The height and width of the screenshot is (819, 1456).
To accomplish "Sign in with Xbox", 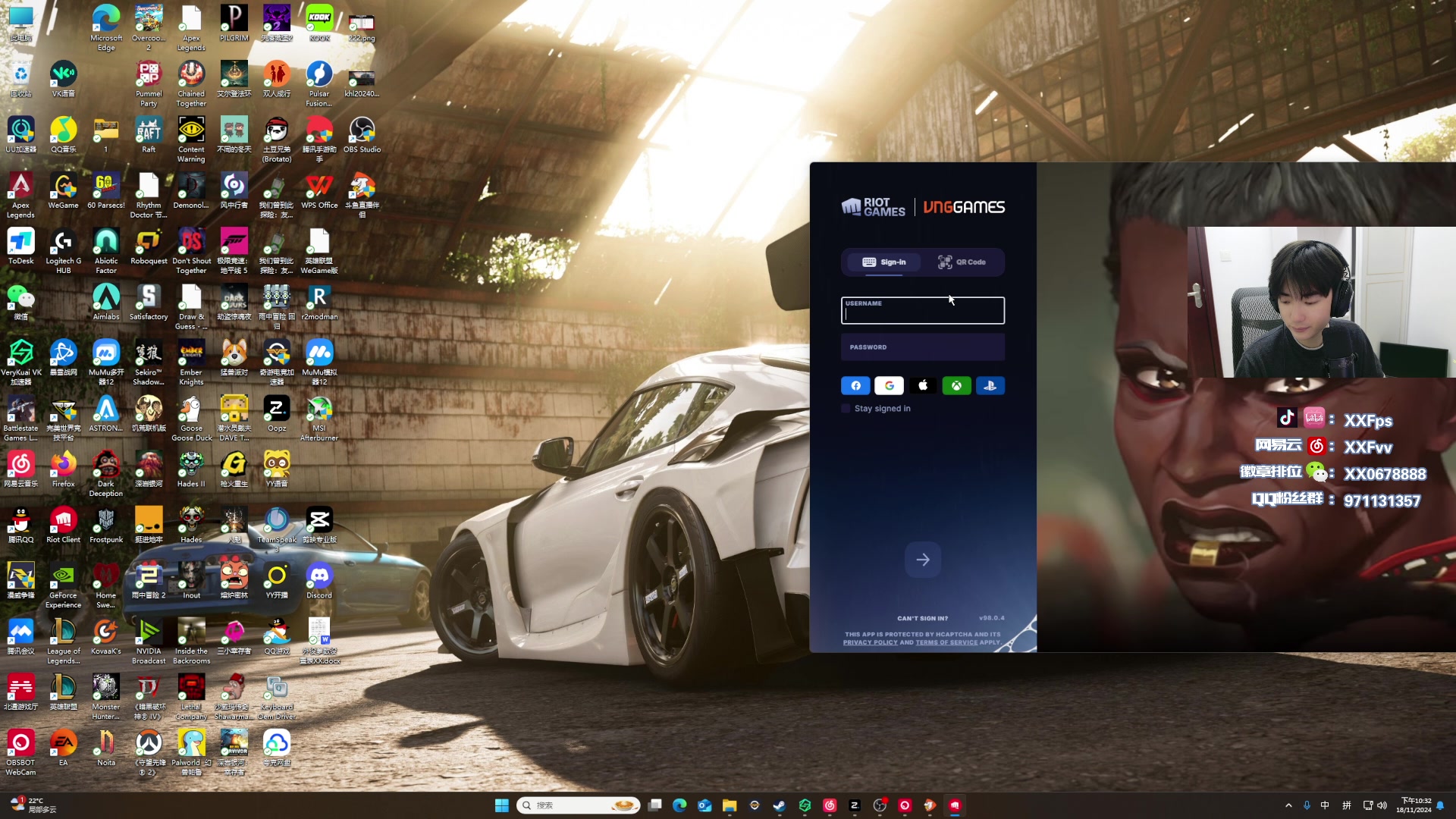I will click(x=956, y=386).
